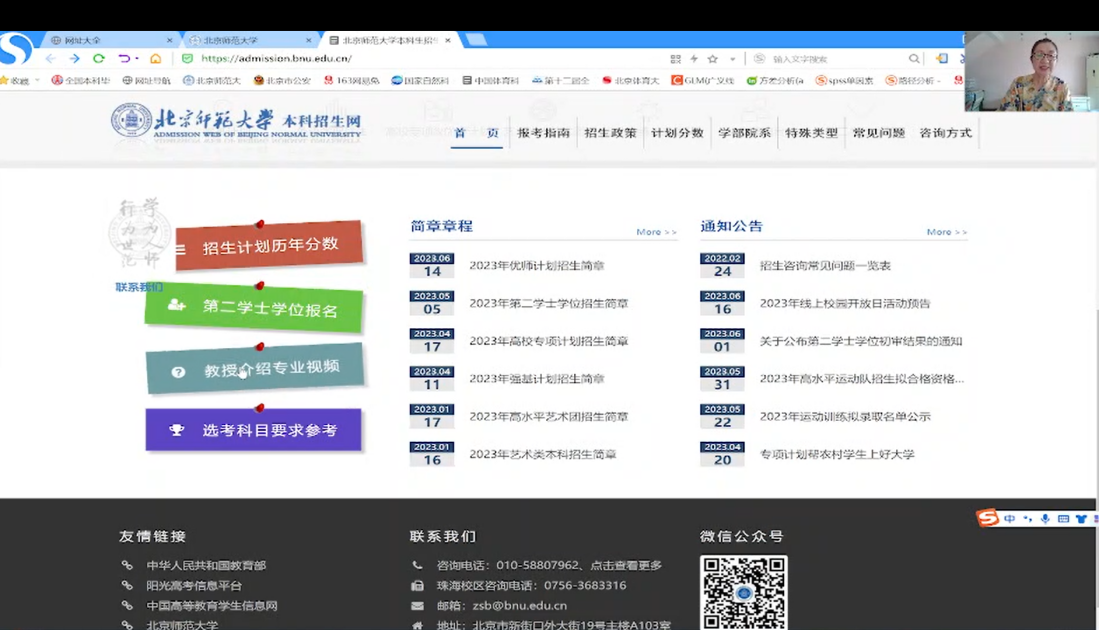This screenshot has width=1099, height=630.
Task: Open the spss单因素 bookmark
Action: click(845, 81)
